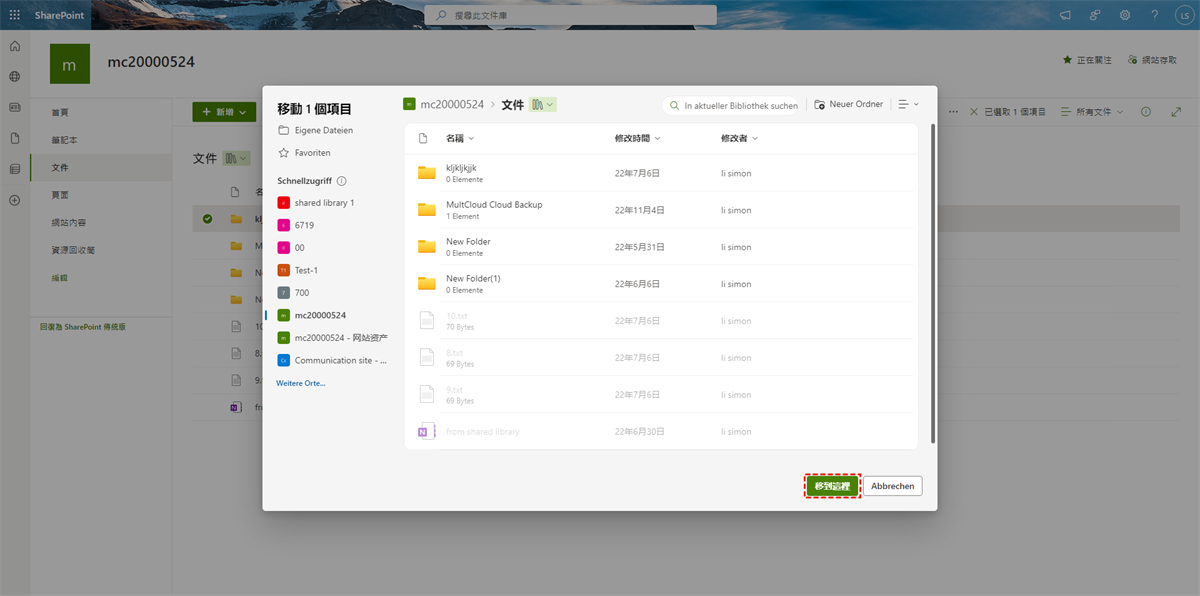Click the kljkljkjjk folder icon in dialog
Viewport: 1200px width, 596px height.
(427, 173)
